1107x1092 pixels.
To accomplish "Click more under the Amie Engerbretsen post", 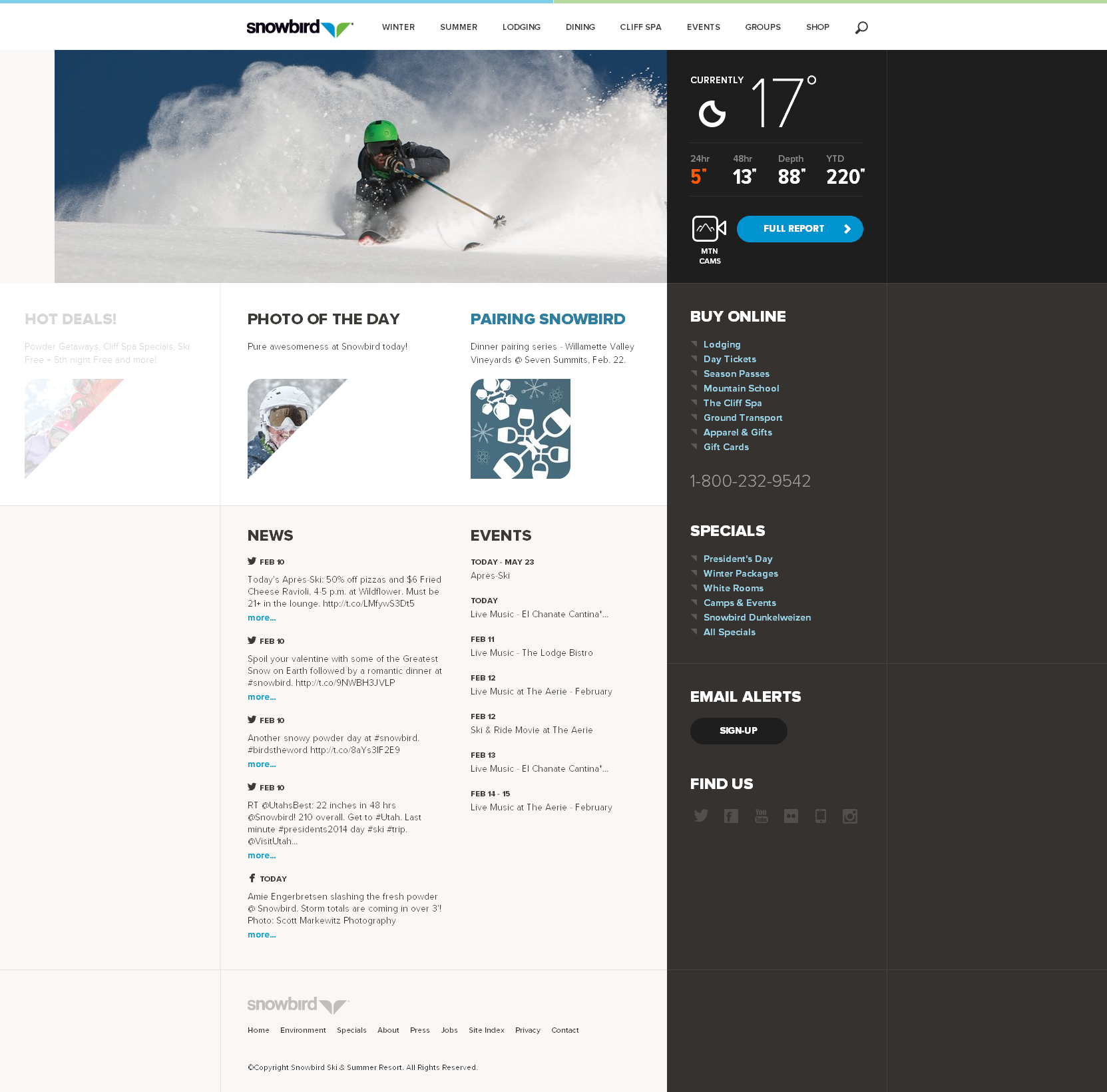I will coord(262,935).
